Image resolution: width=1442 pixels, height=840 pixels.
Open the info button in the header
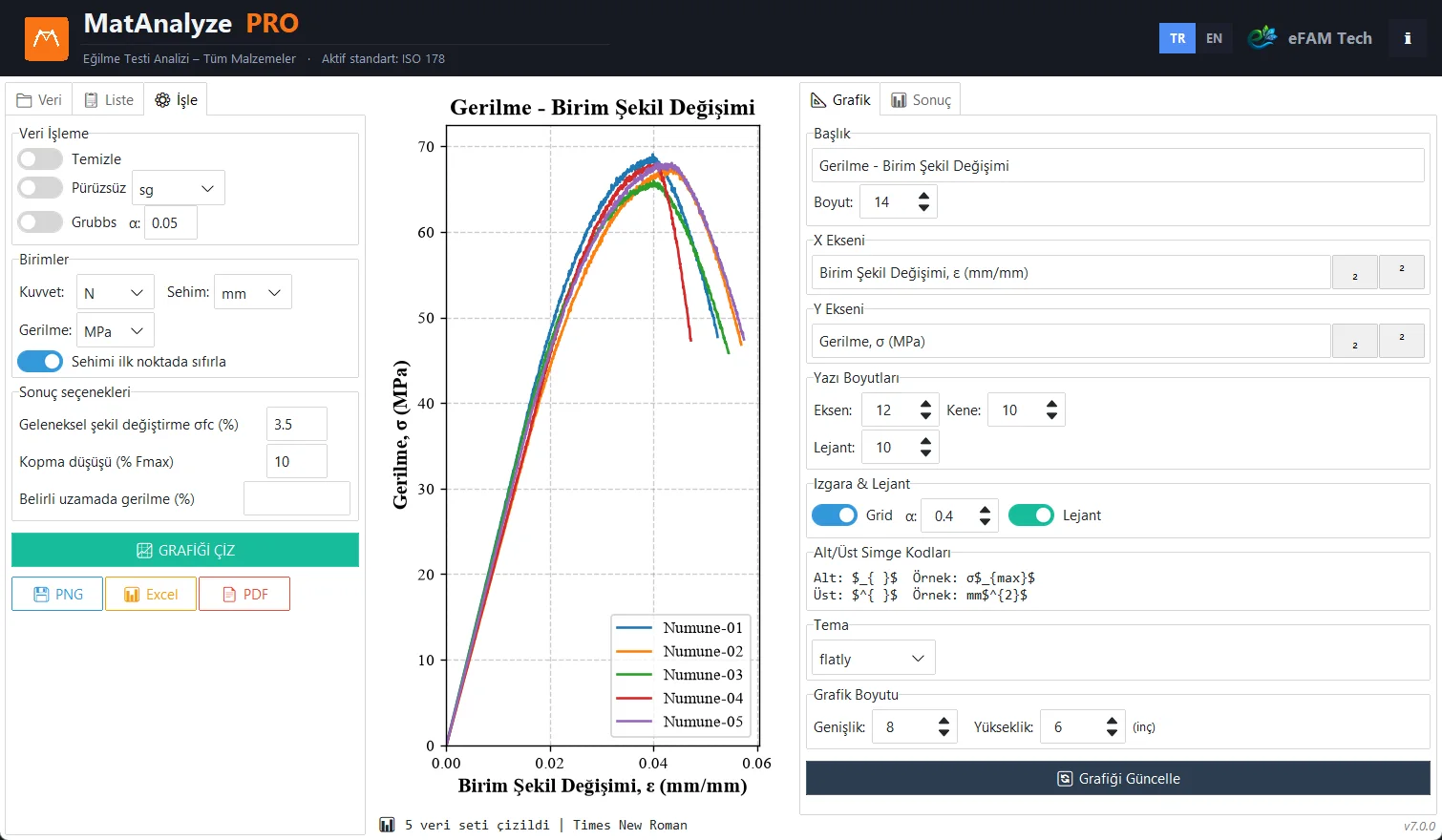click(1408, 38)
